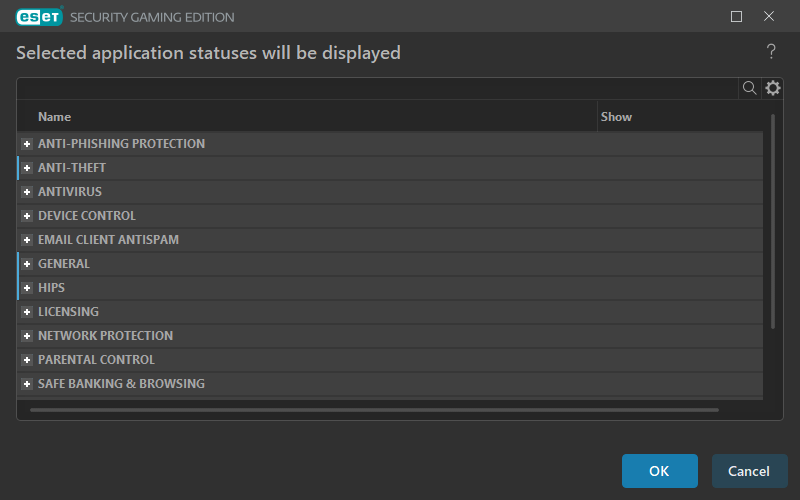
Task: Click the search magnifier icon
Action: coord(749,88)
